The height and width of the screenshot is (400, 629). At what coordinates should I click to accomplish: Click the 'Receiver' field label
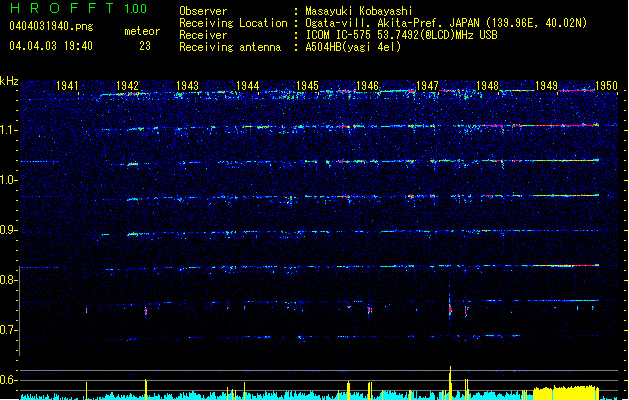203,35
